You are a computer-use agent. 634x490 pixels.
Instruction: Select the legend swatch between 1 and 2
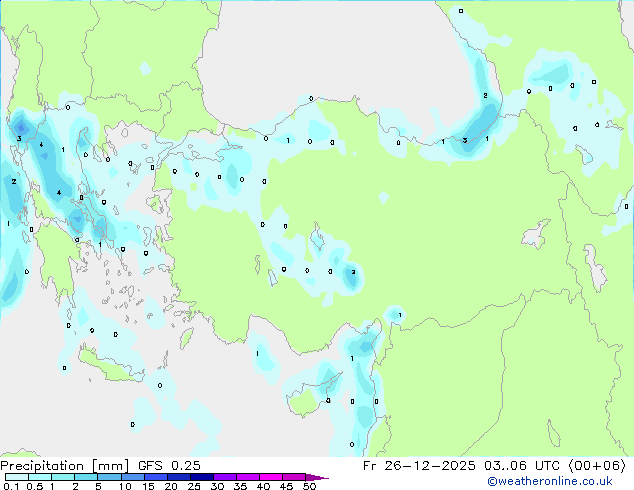coord(63,477)
